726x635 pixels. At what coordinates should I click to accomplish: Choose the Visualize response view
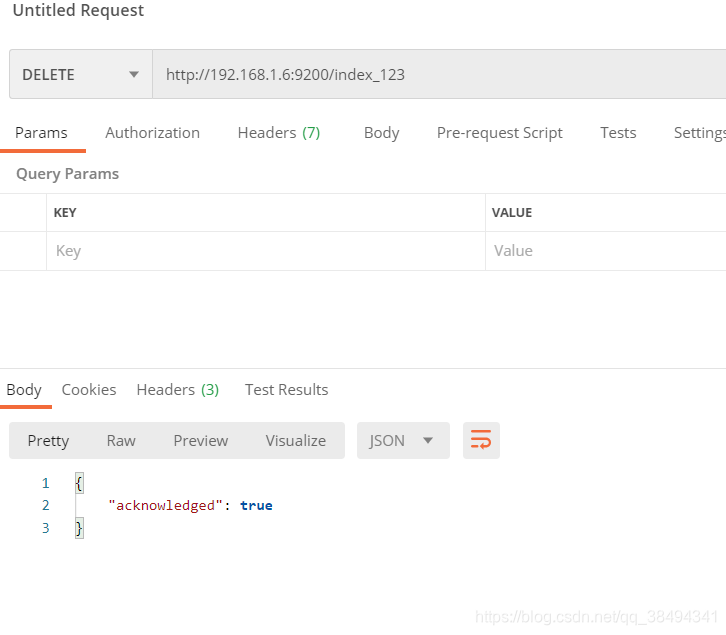(295, 440)
